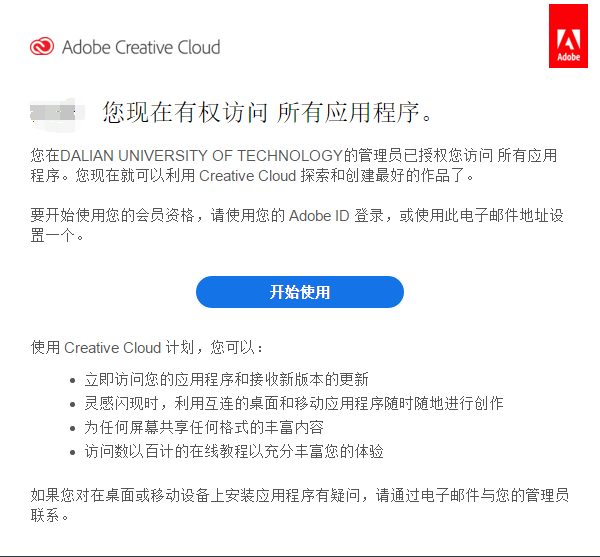
Task: Click the line 使用 Creative Cloud 计划，您可以
Action: pyautogui.click(x=148, y=348)
